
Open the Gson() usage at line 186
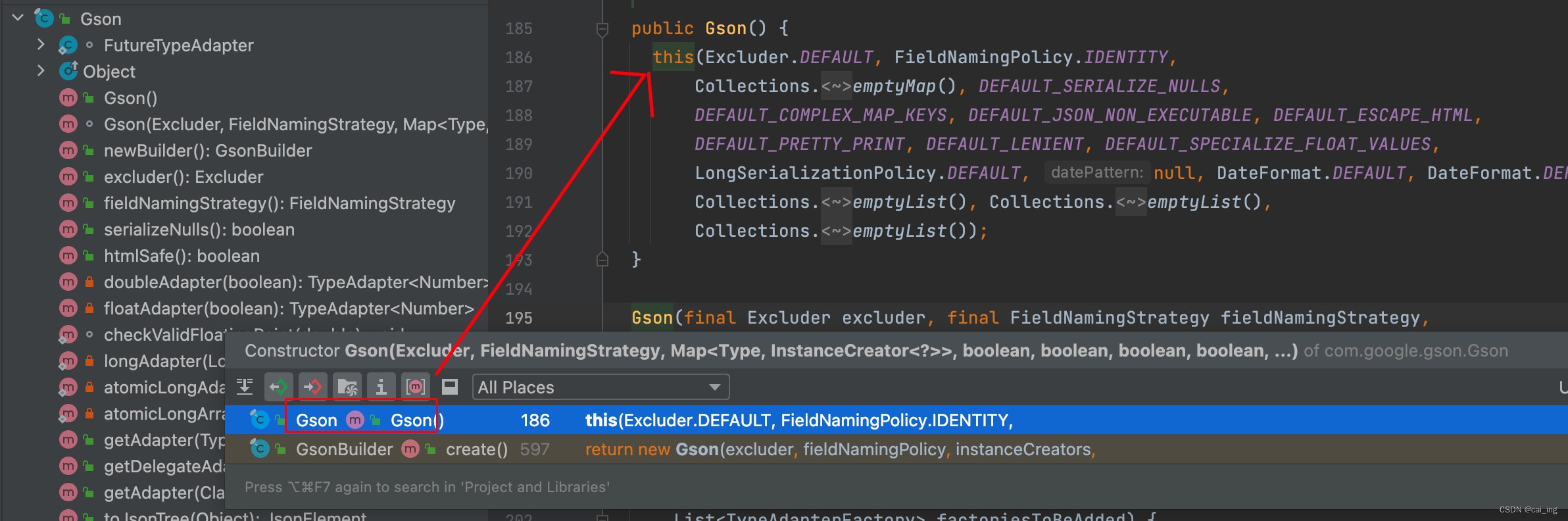[896, 420]
